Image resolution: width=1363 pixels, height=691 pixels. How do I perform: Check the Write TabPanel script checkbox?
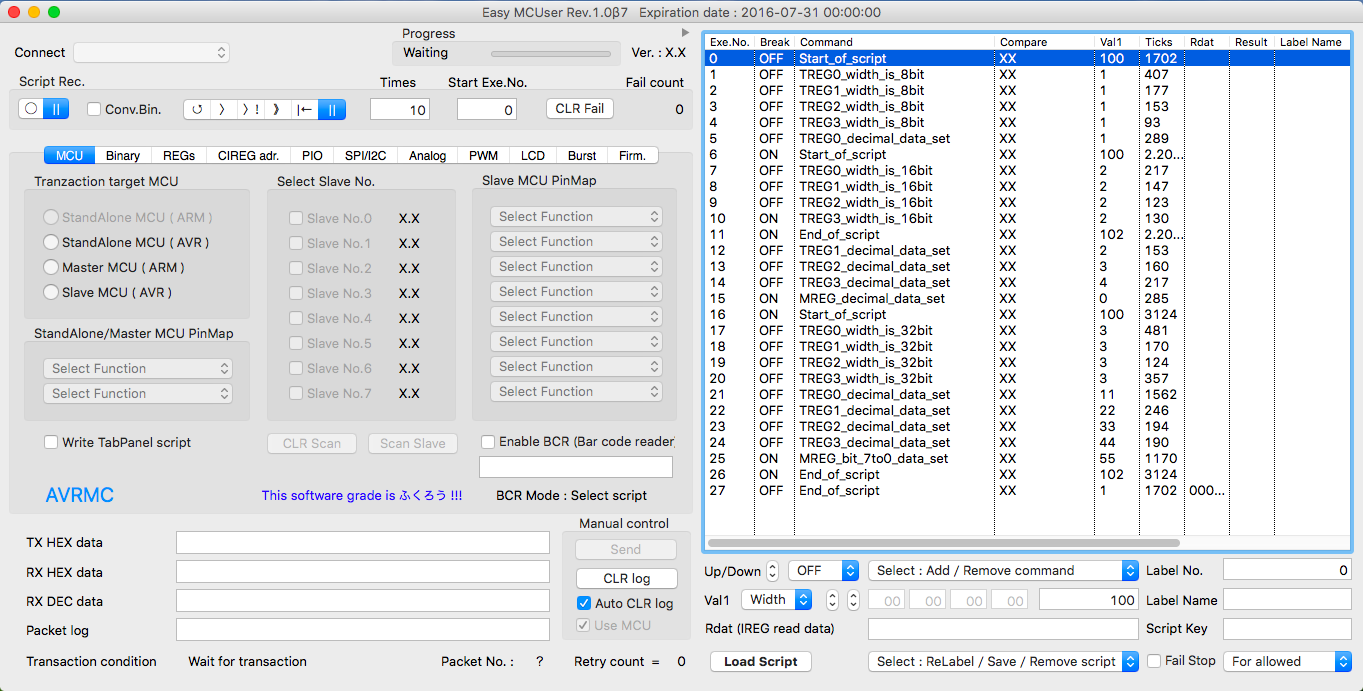click(x=51, y=442)
